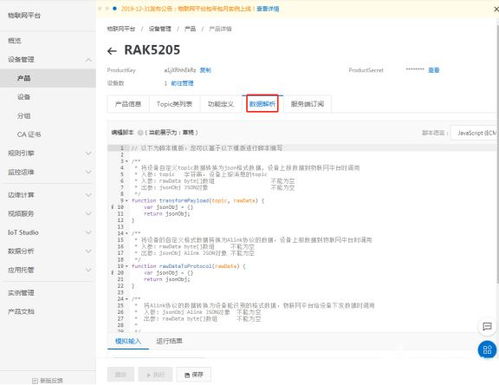Click info marker on code line 20

(x=112, y=273)
